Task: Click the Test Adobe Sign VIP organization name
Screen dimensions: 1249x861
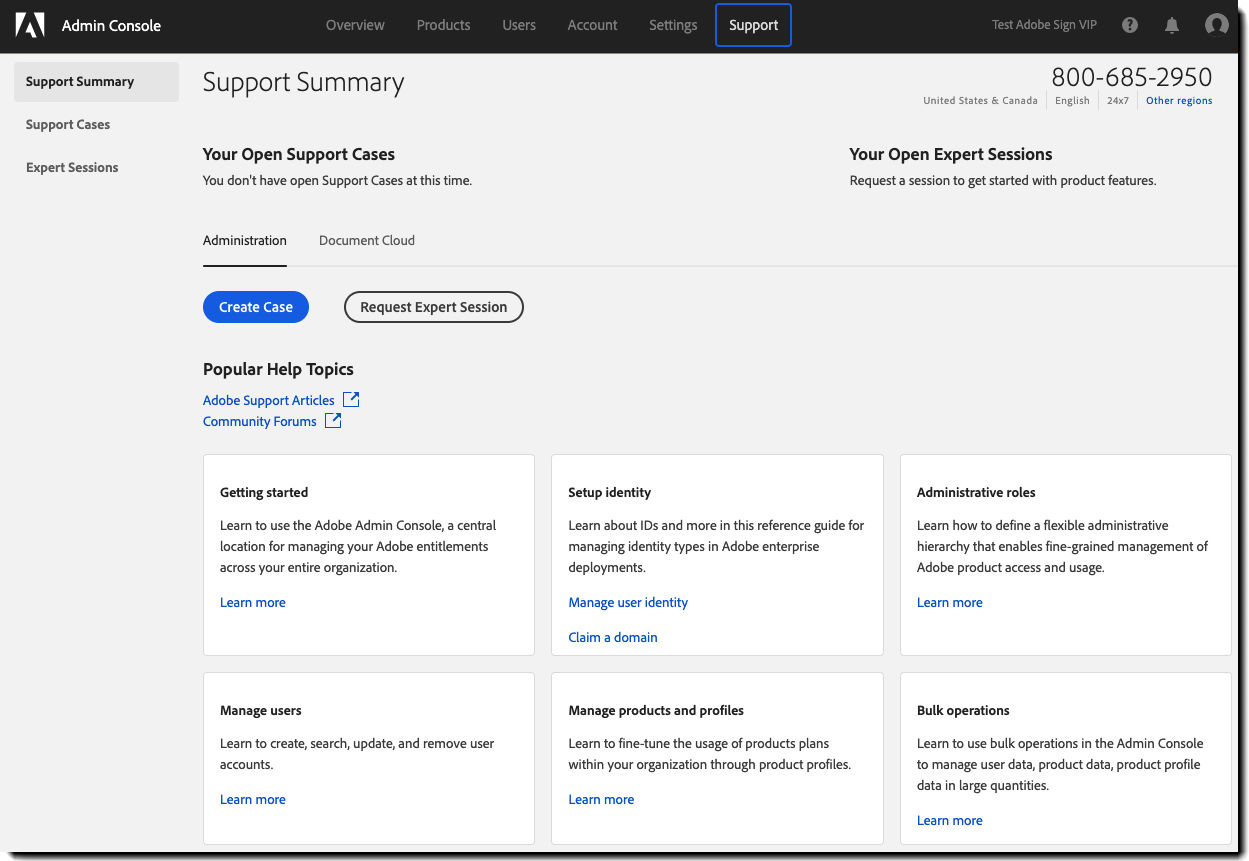Action: (x=1044, y=25)
